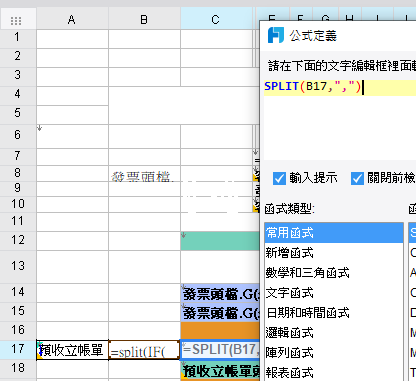Select row 17 header
This screenshot has height=381, width=416.
(18, 350)
